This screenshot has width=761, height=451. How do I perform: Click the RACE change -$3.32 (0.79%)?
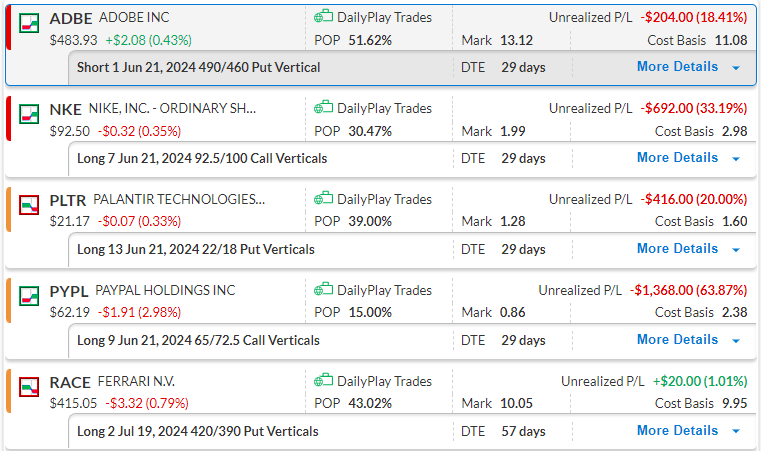coord(147,403)
